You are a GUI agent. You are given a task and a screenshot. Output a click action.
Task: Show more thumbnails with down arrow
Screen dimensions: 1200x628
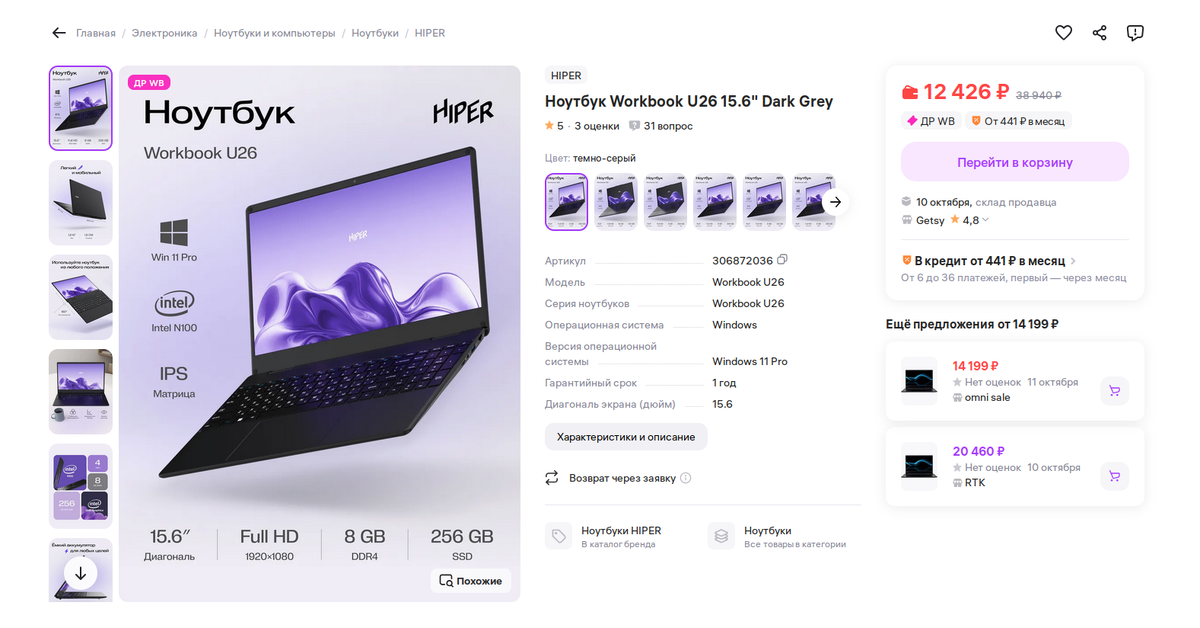click(x=80, y=573)
